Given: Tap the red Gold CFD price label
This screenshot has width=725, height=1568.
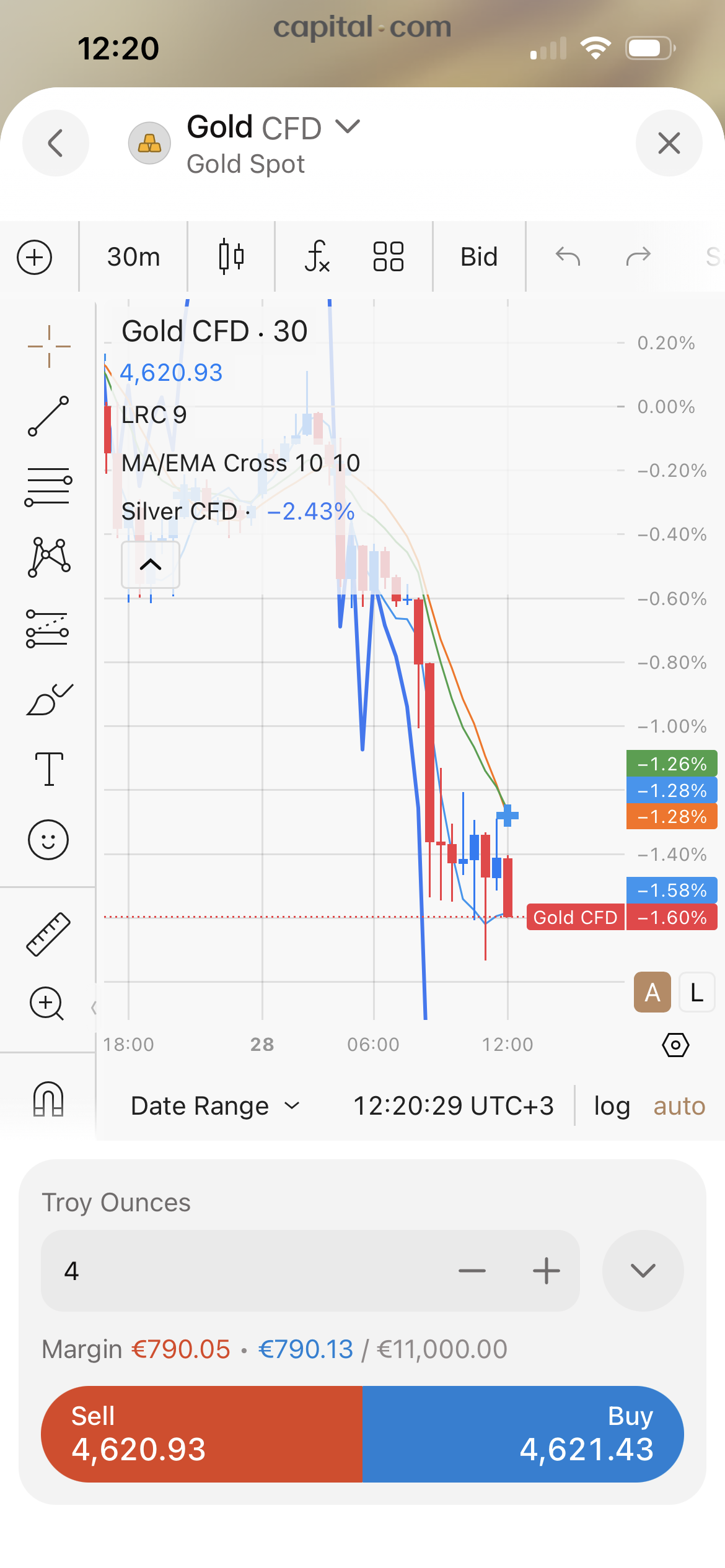Looking at the screenshot, I should tap(575, 917).
